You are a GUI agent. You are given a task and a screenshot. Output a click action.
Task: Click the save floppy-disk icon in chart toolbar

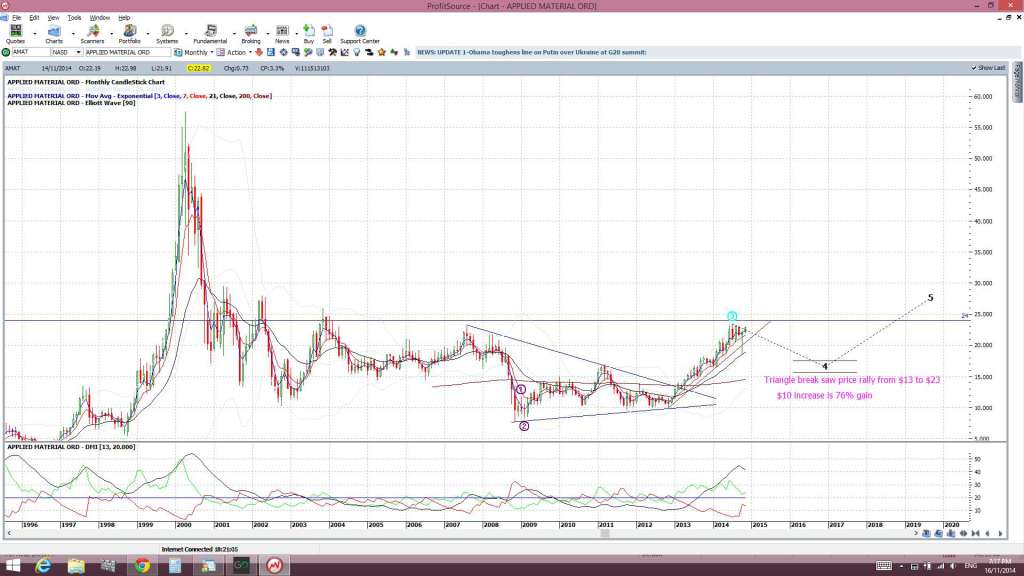pos(271,52)
